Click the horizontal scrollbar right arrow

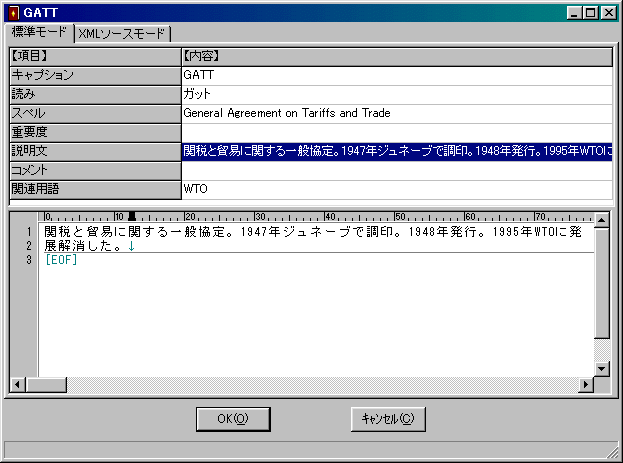click(585, 385)
